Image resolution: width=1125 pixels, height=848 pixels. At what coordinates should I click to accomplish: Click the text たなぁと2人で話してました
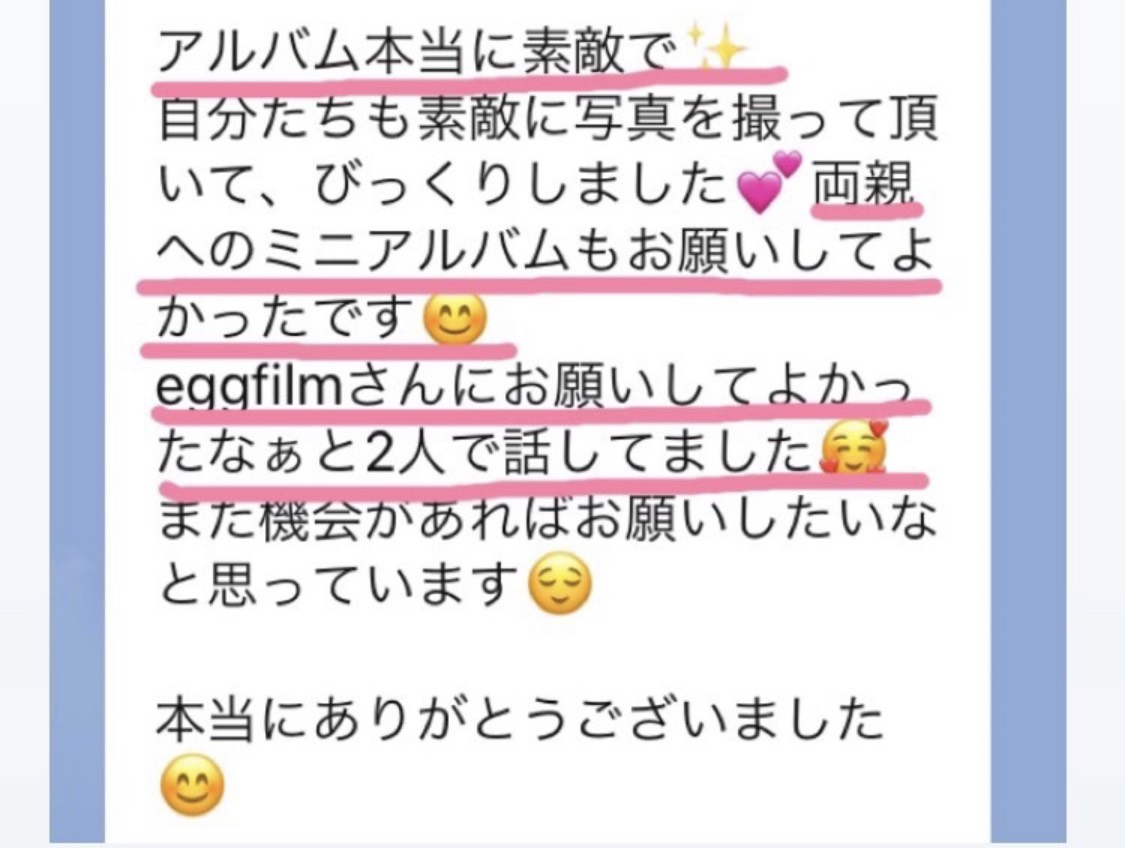(x=488, y=454)
